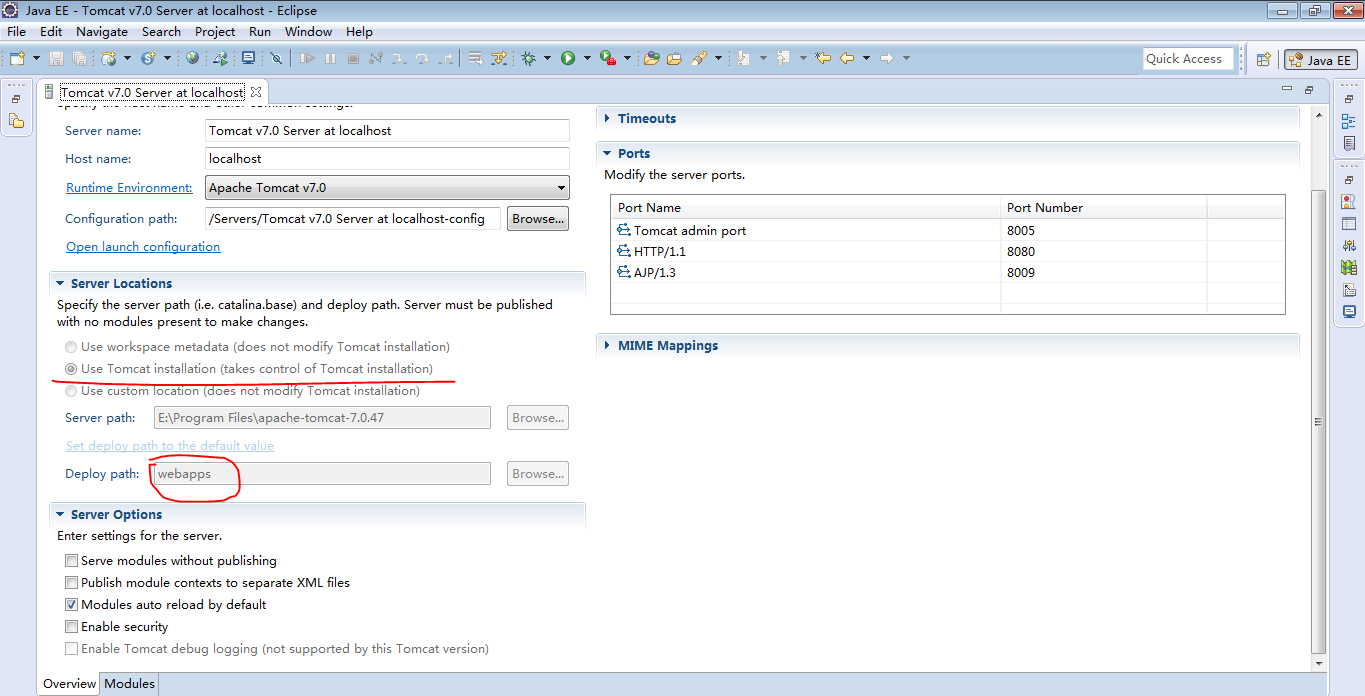Open the Task List icon in right sidebar
This screenshot has width=1365, height=696.
coord(1349,144)
